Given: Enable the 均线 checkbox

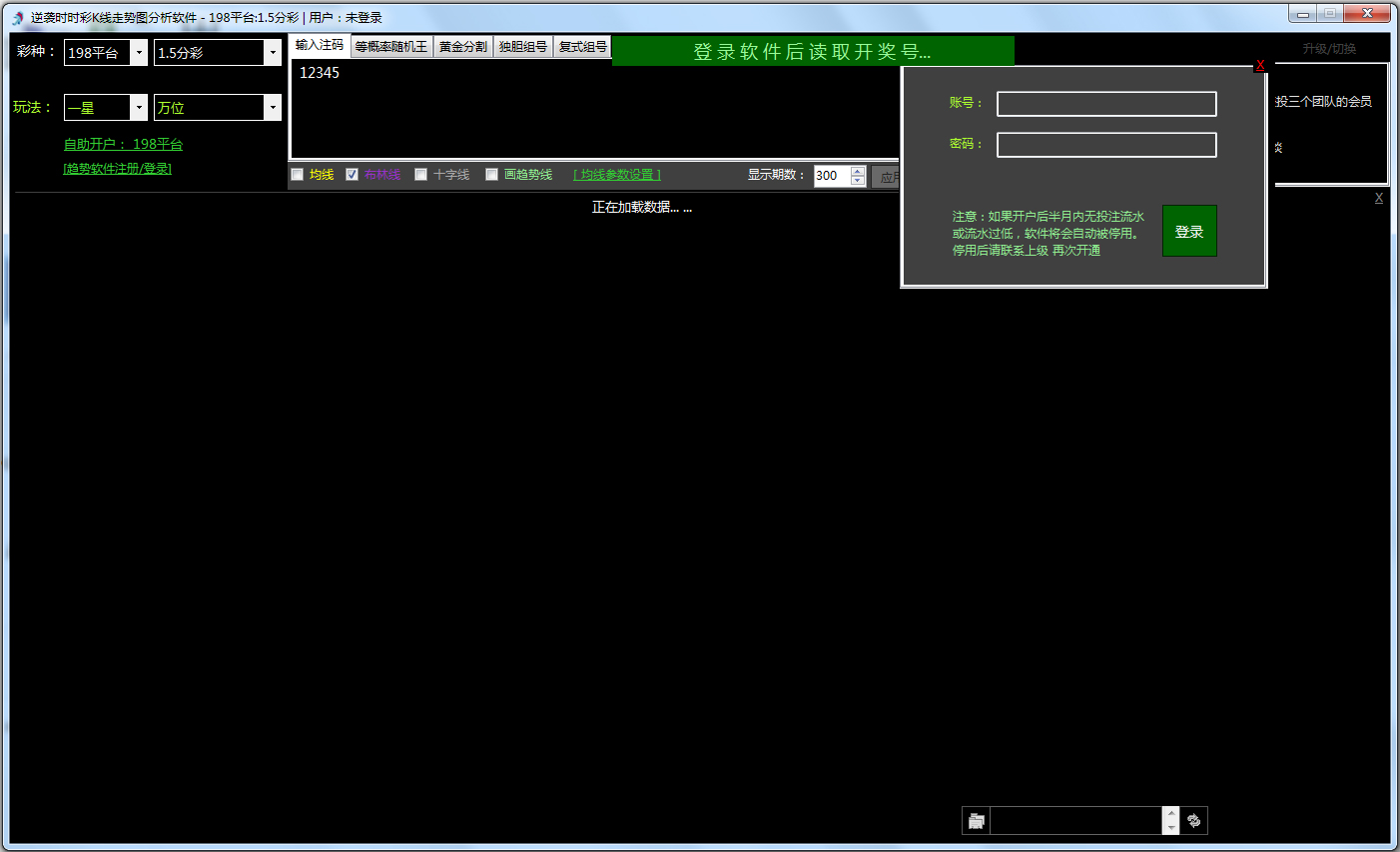Looking at the screenshot, I should (x=297, y=175).
